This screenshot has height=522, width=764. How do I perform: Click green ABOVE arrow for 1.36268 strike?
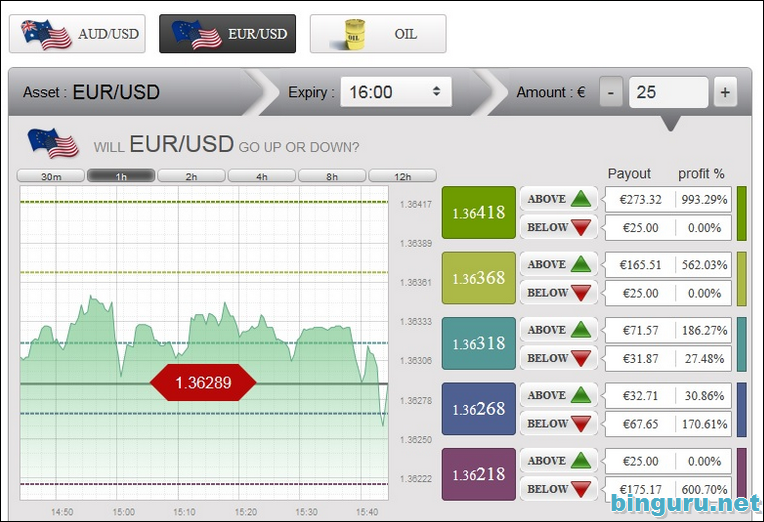click(580, 396)
